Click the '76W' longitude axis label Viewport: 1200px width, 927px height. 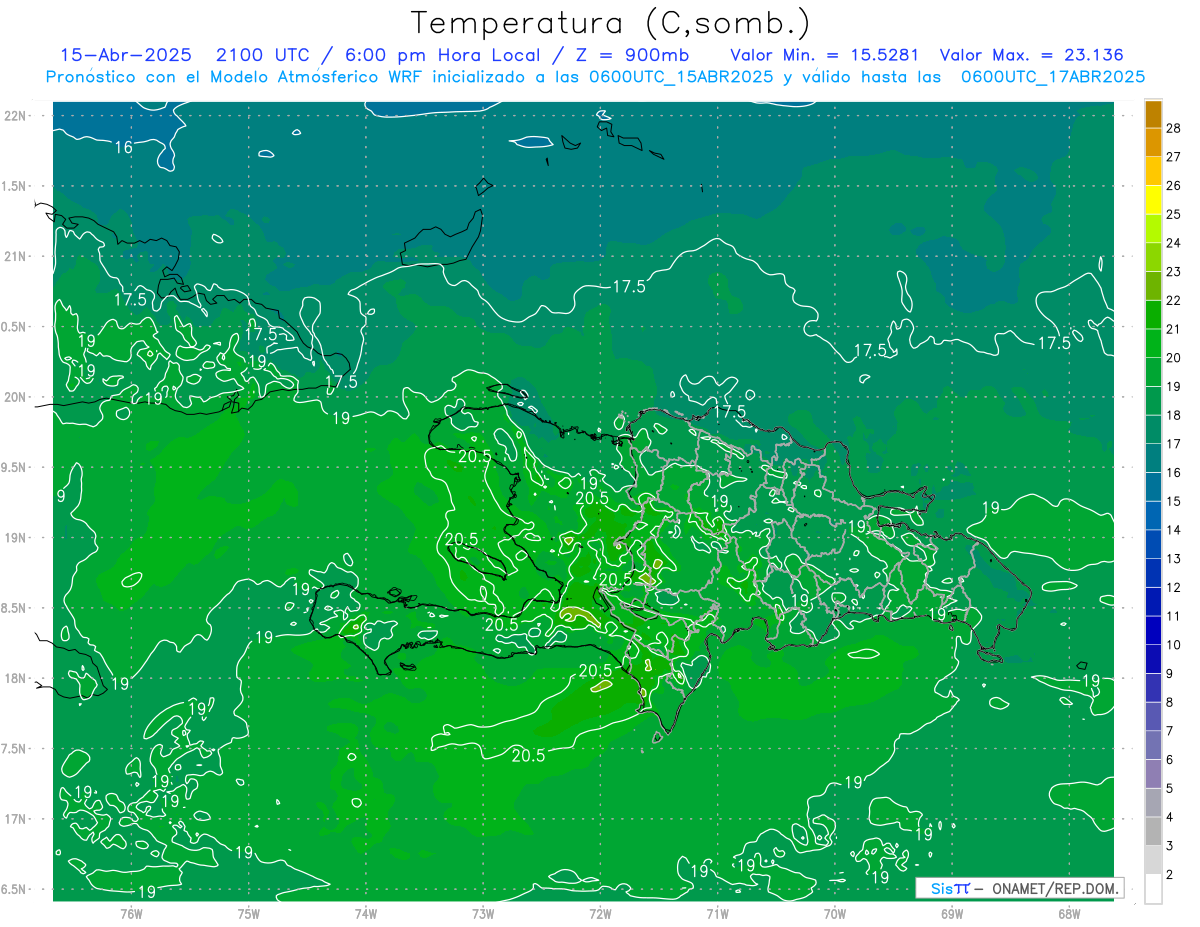131,913
